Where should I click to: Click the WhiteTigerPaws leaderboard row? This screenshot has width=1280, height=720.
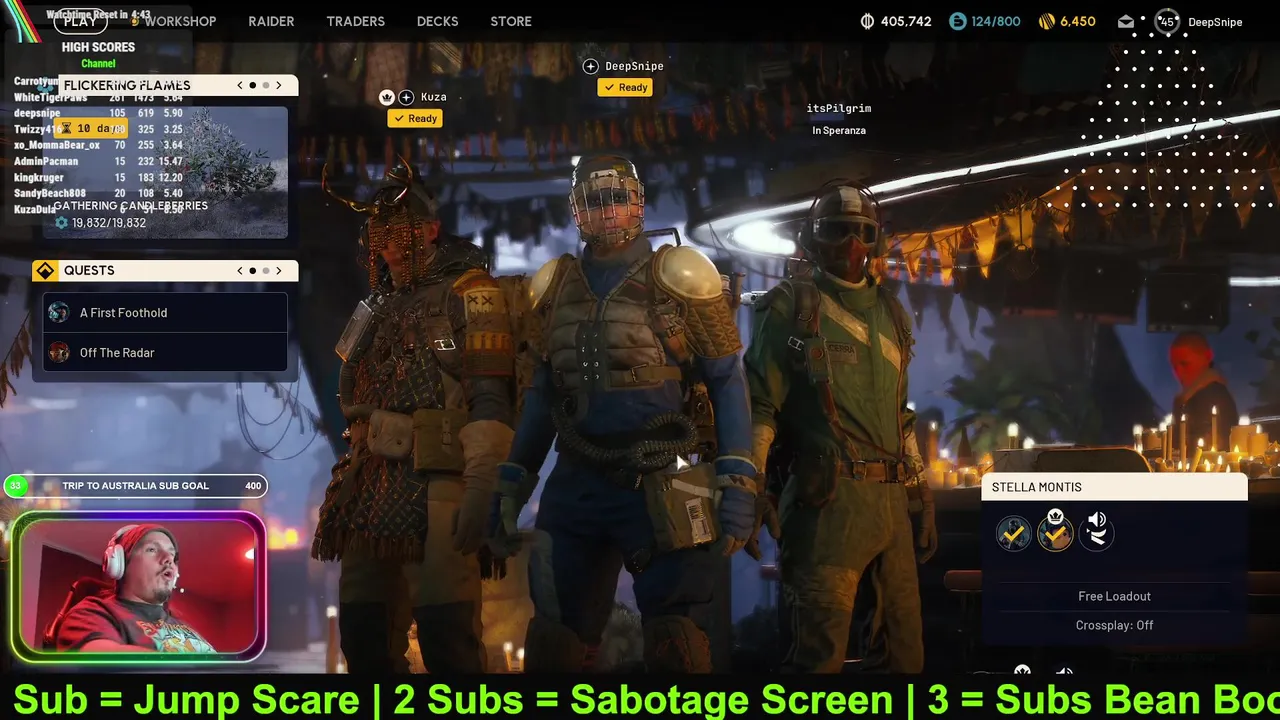tap(98, 98)
